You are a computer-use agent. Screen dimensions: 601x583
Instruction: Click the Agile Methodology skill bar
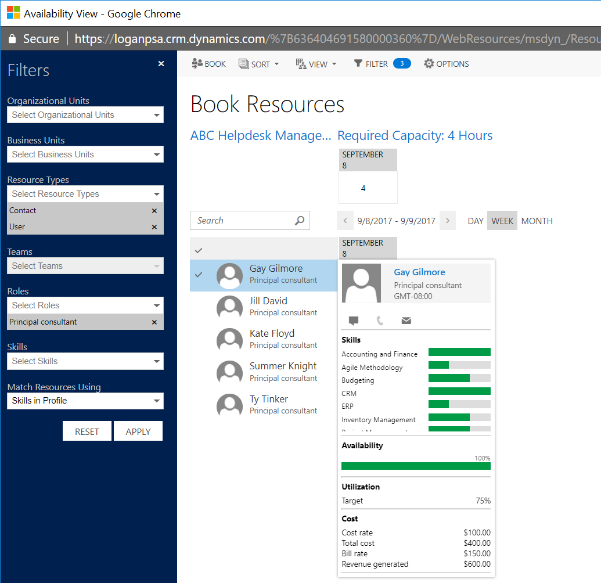pyautogui.click(x=460, y=365)
